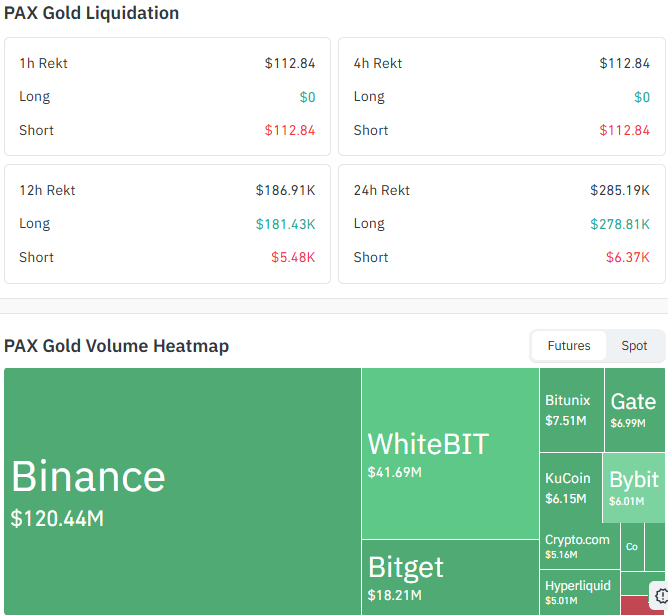Screen dimensions: 668x615
Task: Click the Gate $6.99M tile
Action: [x=635, y=410]
